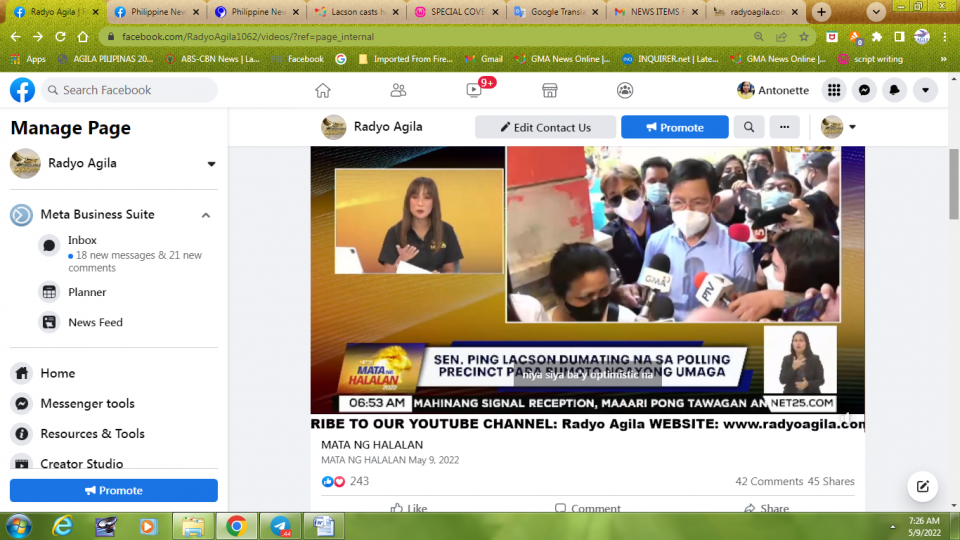This screenshot has width=960, height=540.
Task: Open Facebook Watch video icon
Action: (x=474, y=90)
